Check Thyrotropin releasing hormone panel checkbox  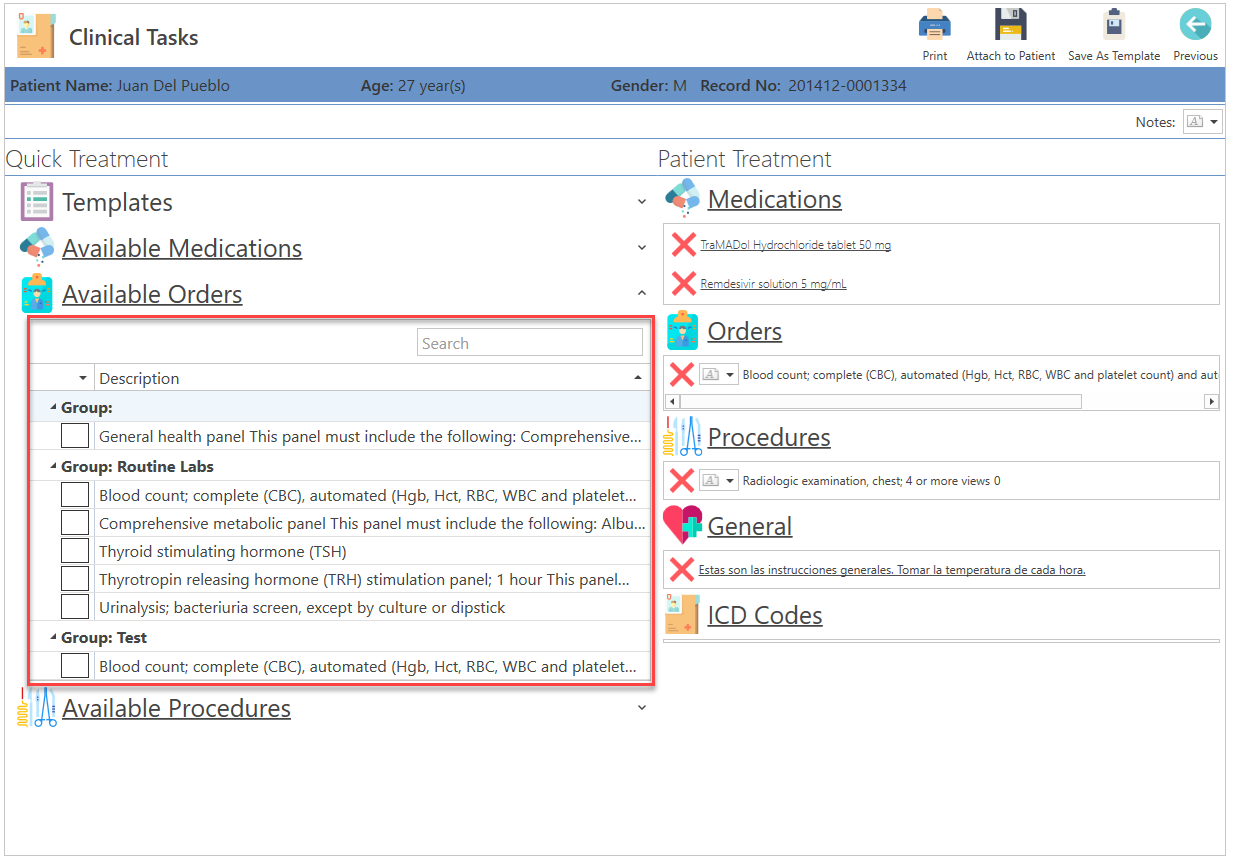click(x=75, y=578)
